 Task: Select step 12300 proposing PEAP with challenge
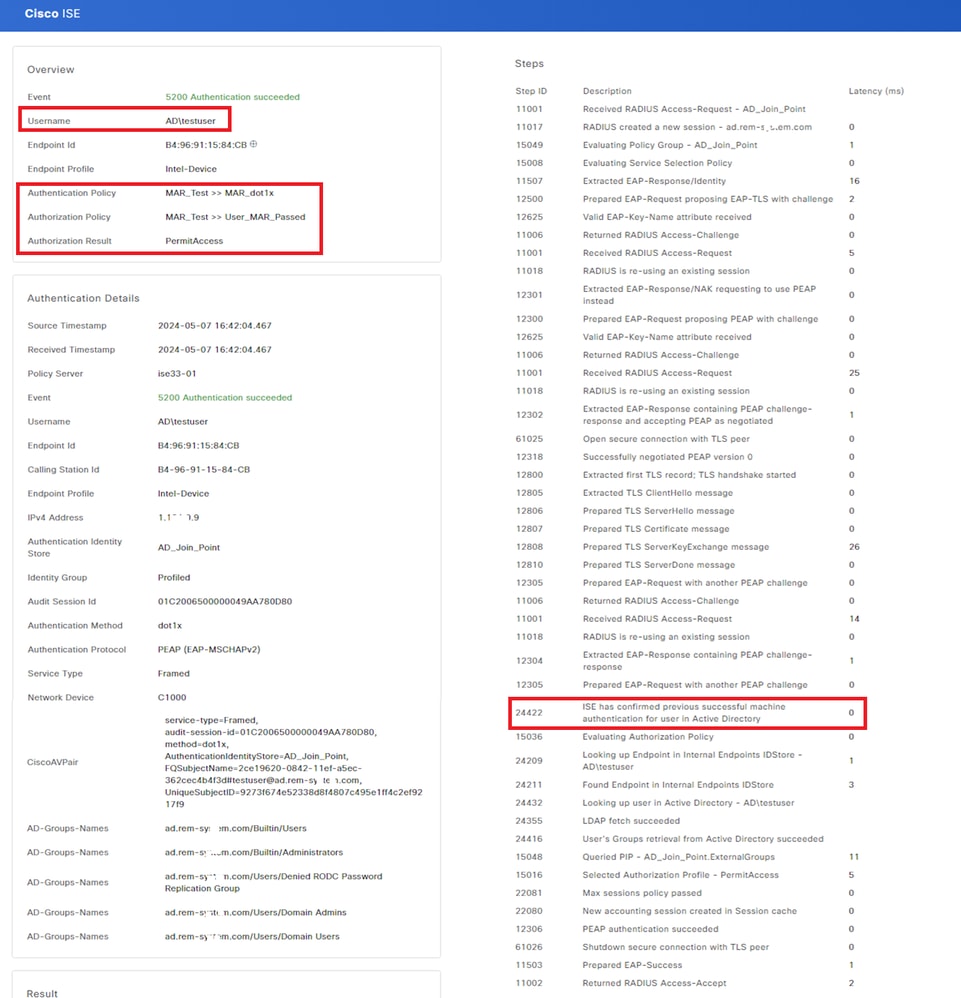click(687, 319)
